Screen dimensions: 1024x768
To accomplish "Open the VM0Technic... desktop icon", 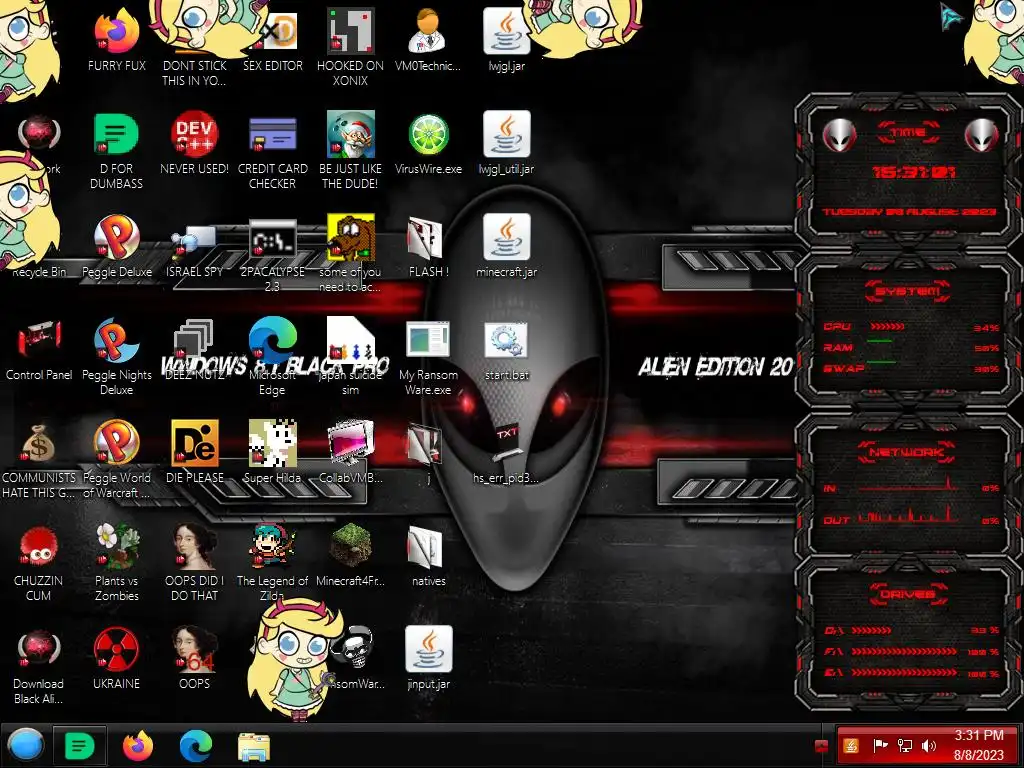I will click(428, 31).
